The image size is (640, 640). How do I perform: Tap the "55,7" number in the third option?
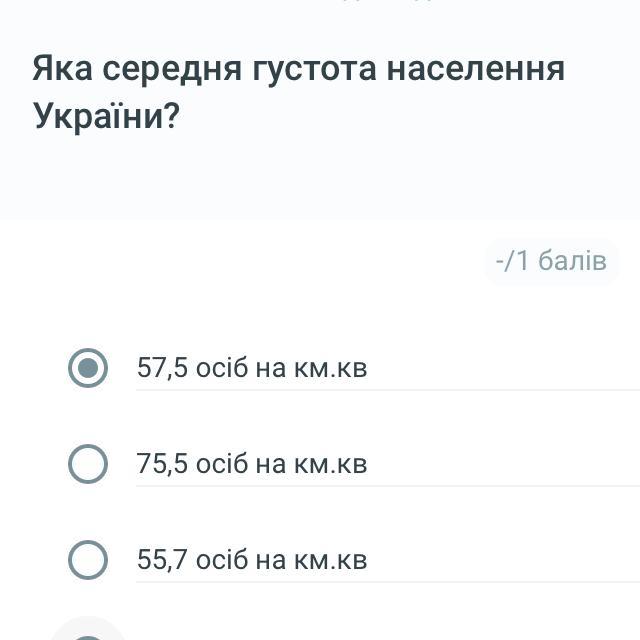pyautogui.click(x=162, y=560)
